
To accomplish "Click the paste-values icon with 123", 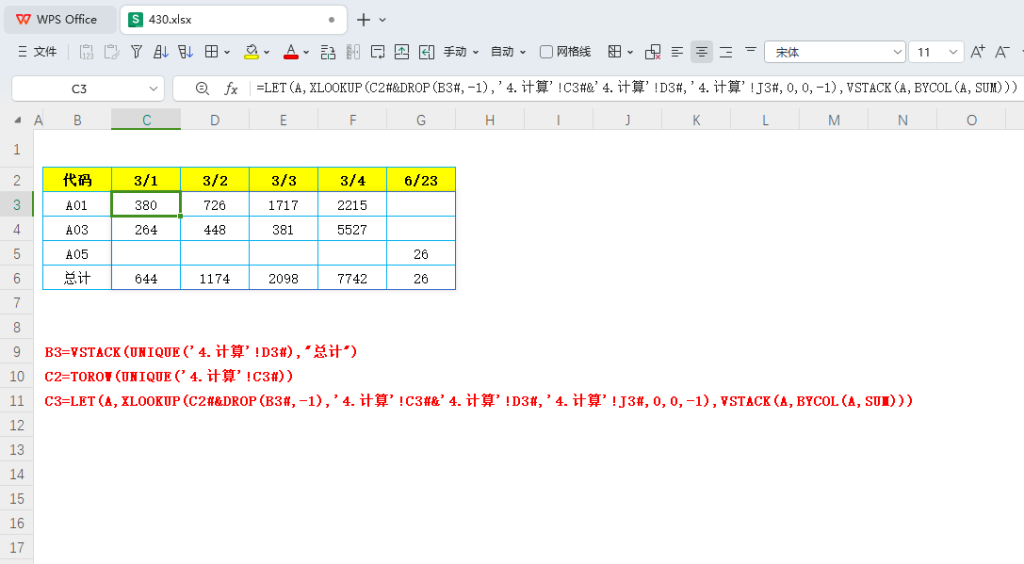I will (x=86, y=52).
